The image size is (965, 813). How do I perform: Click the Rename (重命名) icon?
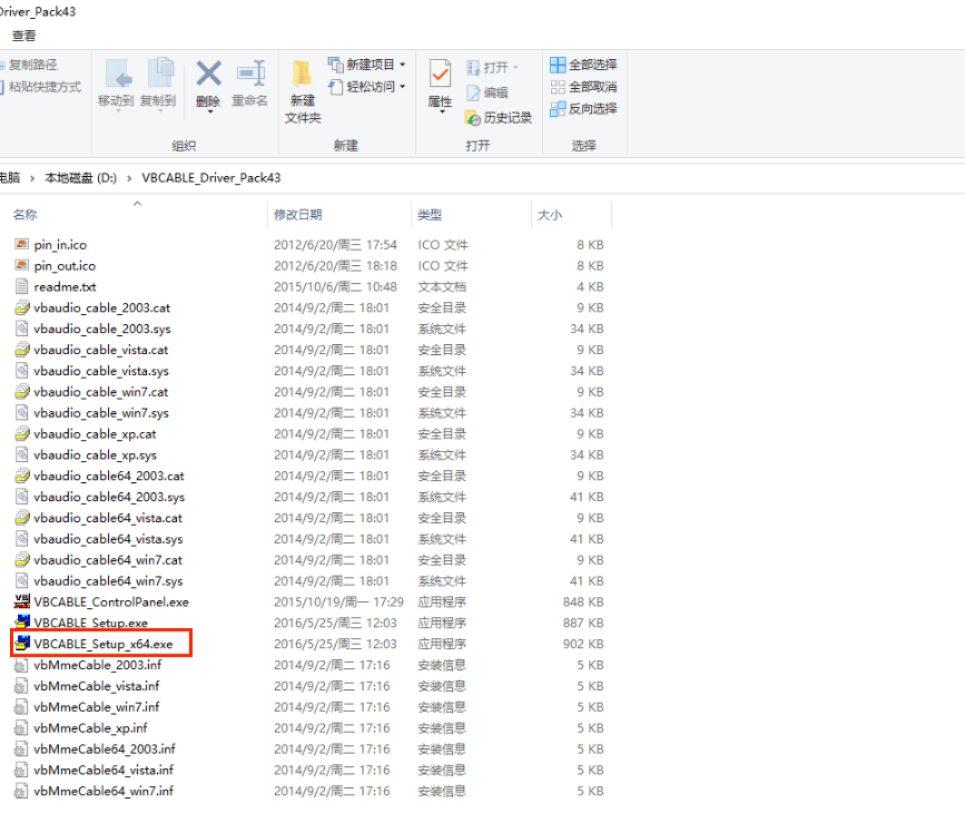click(250, 73)
